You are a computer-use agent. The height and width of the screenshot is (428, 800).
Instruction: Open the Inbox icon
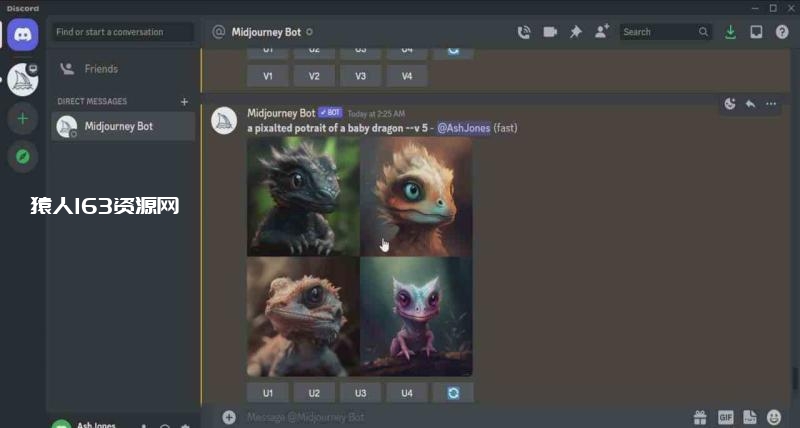tap(756, 32)
